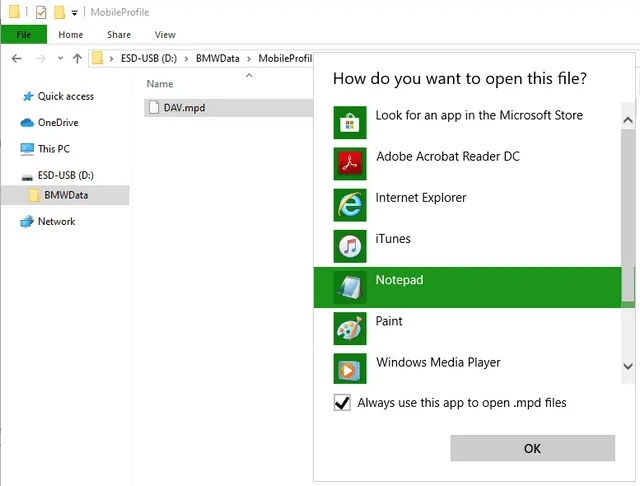Open the File tab
Viewport: 640px width, 486px height.
point(24,35)
